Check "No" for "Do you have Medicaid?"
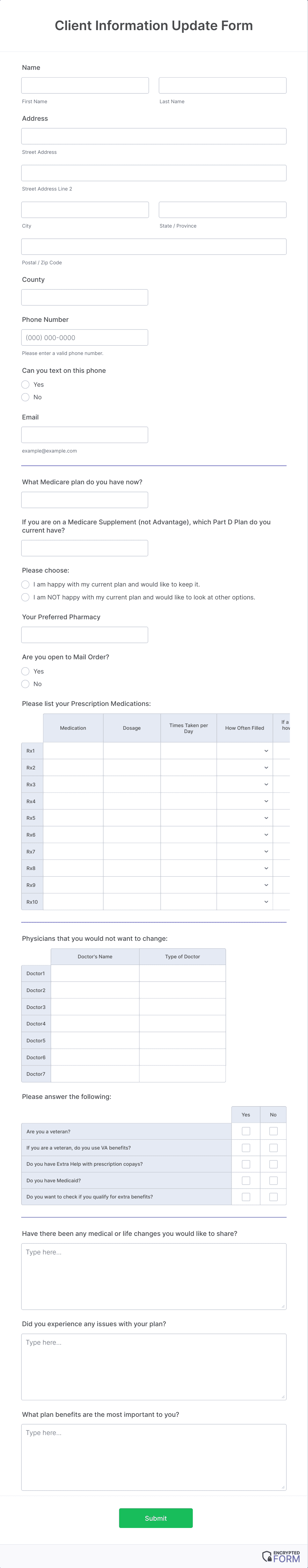The image size is (308, 1568). [x=273, y=1180]
